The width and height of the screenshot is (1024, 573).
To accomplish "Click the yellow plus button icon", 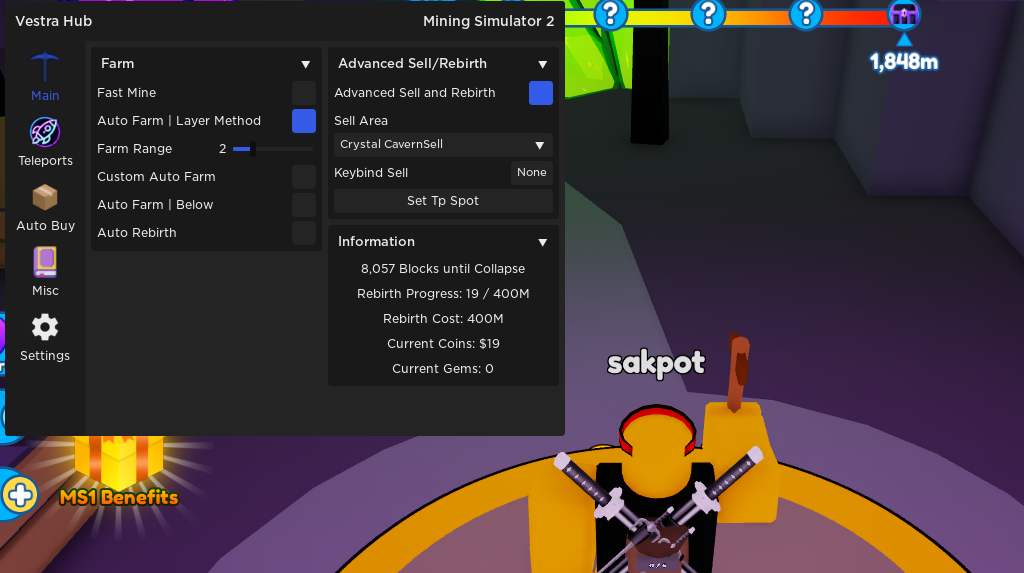I will click(x=20, y=495).
